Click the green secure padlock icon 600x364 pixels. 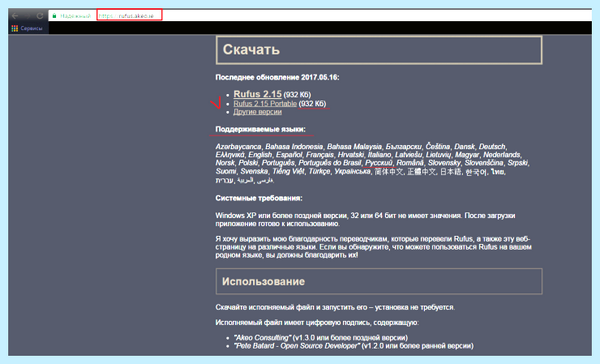[54, 16]
